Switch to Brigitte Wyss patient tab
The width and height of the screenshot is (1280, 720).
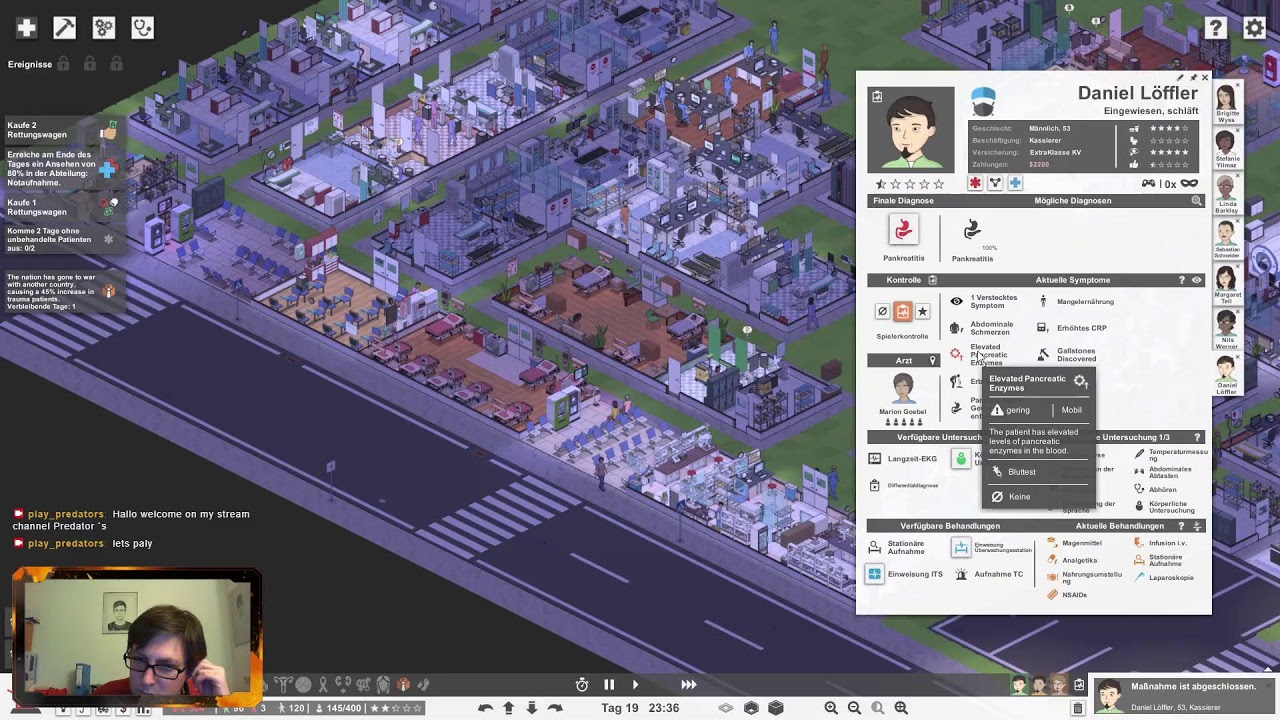[x=1227, y=102]
